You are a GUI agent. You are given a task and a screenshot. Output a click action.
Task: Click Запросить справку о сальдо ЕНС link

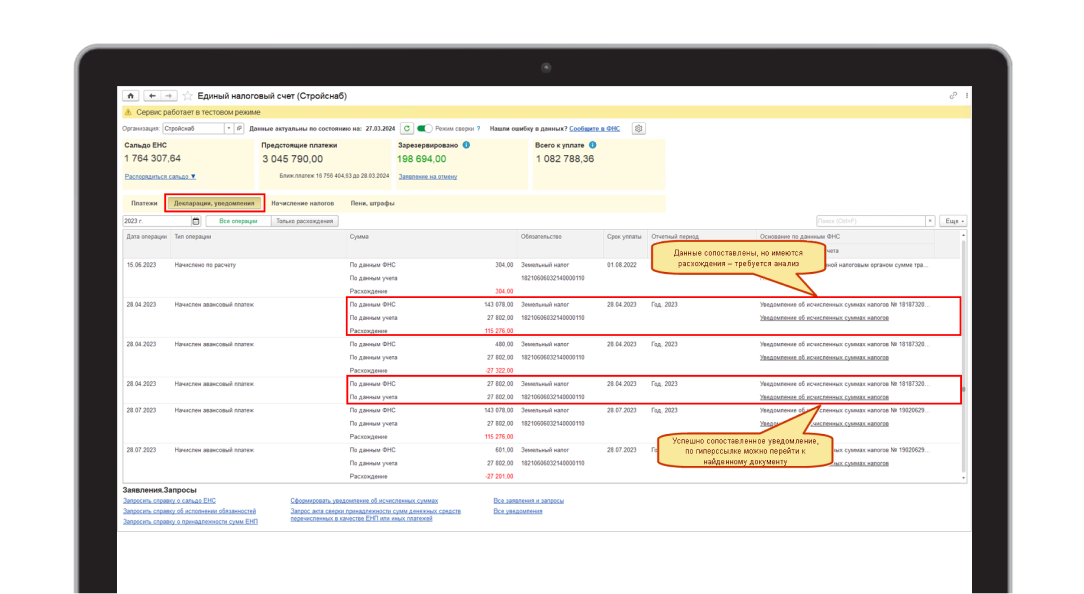pyautogui.click(x=169, y=500)
